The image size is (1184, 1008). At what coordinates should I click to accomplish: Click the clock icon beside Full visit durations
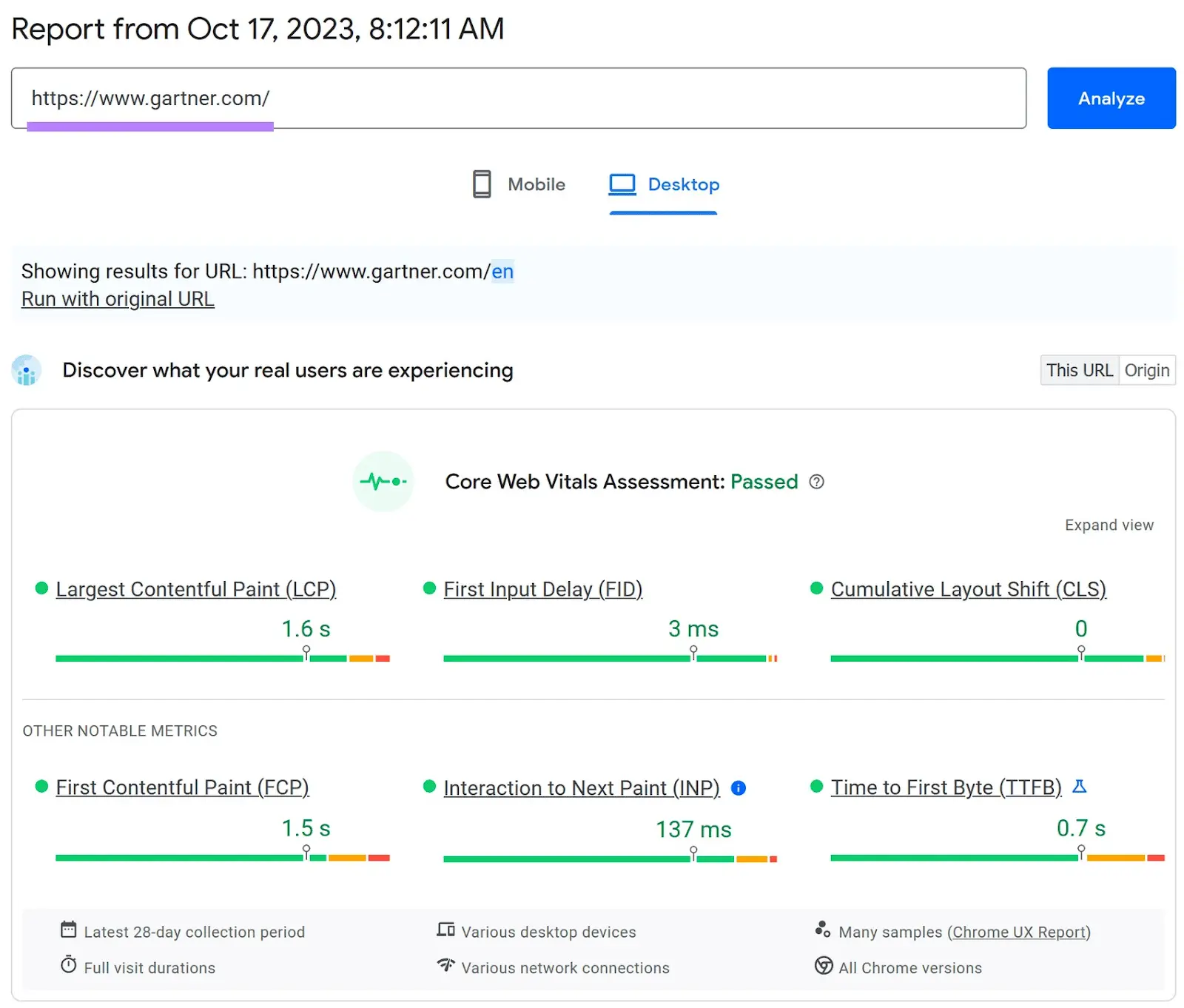click(x=69, y=964)
